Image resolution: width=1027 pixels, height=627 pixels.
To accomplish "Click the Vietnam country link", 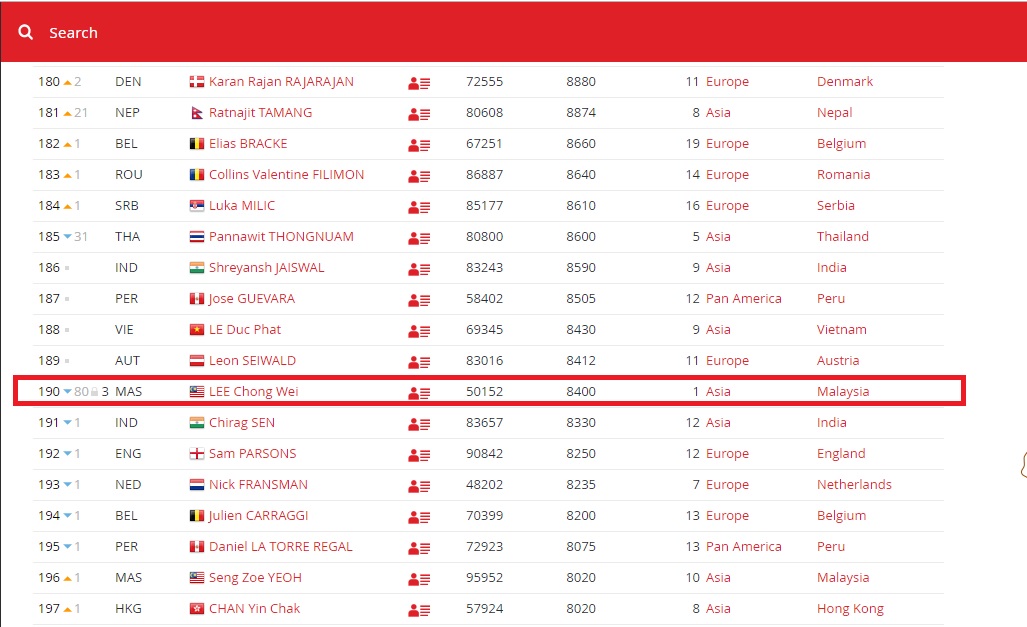I will [x=841, y=330].
